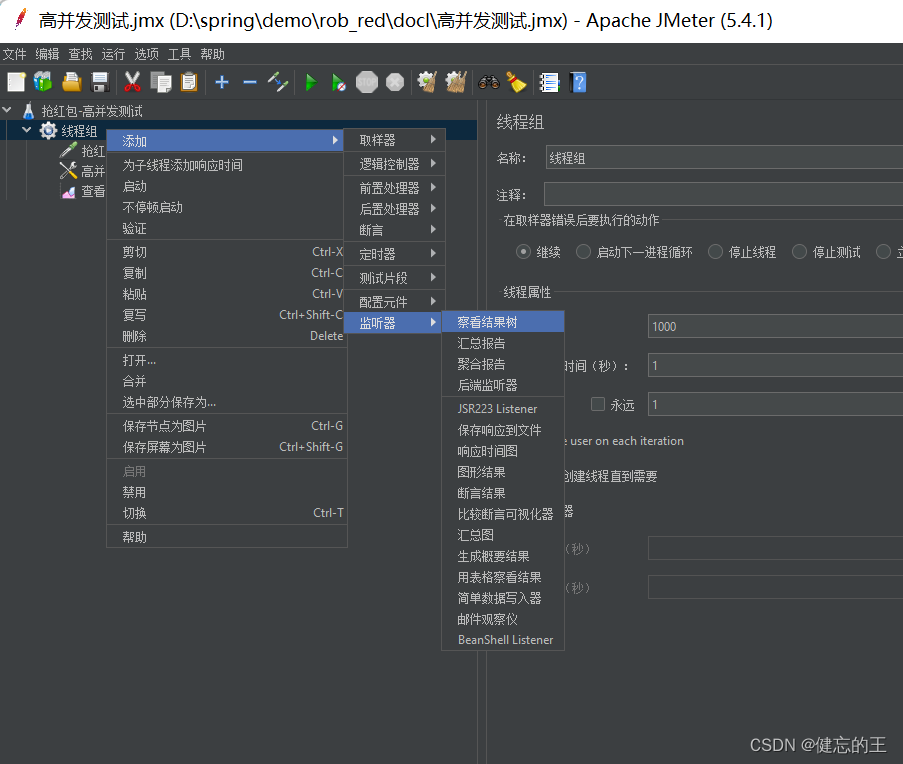Choose 响应时间图 listener
Image resolution: width=903 pixels, height=764 pixels.
click(x=503, y=451)
